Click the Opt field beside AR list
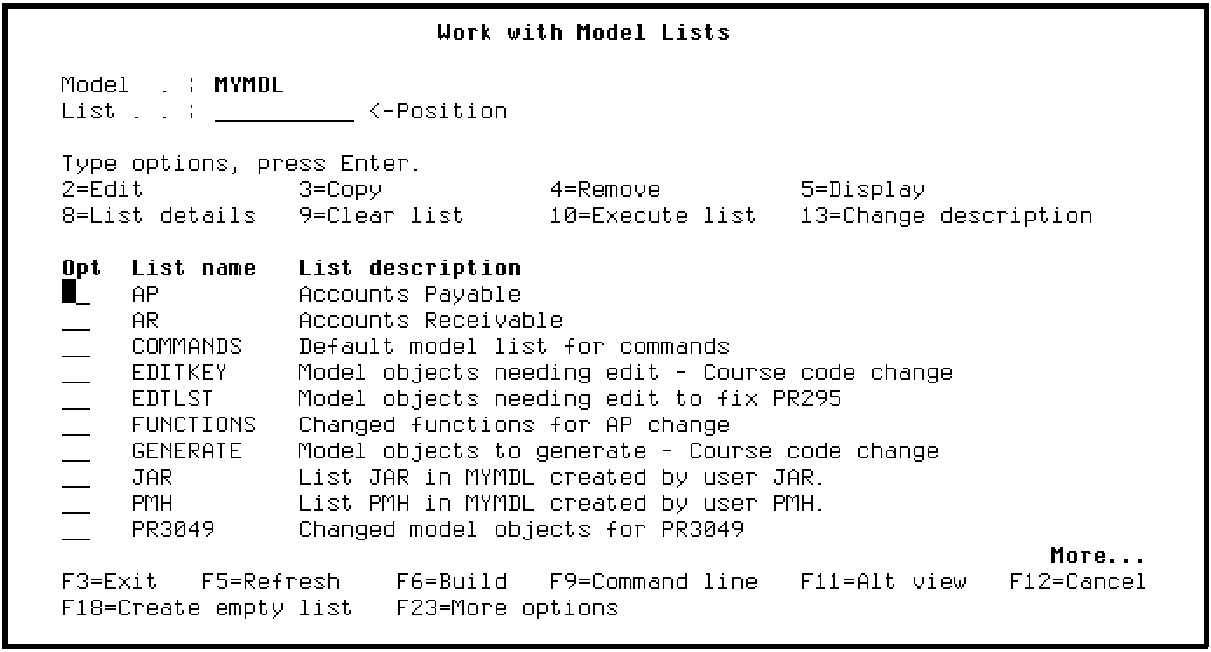The image size is (1211, 652). tap(75, 321)
